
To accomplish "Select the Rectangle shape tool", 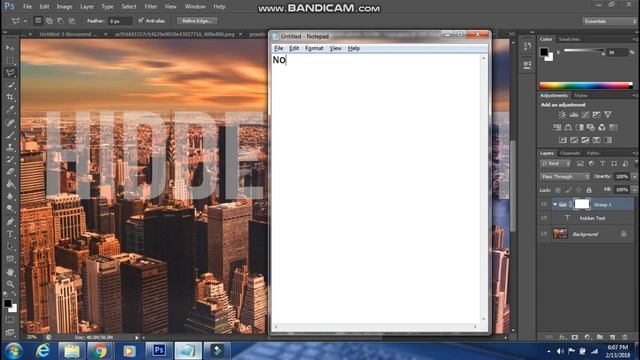I will (x=10, y=259).
